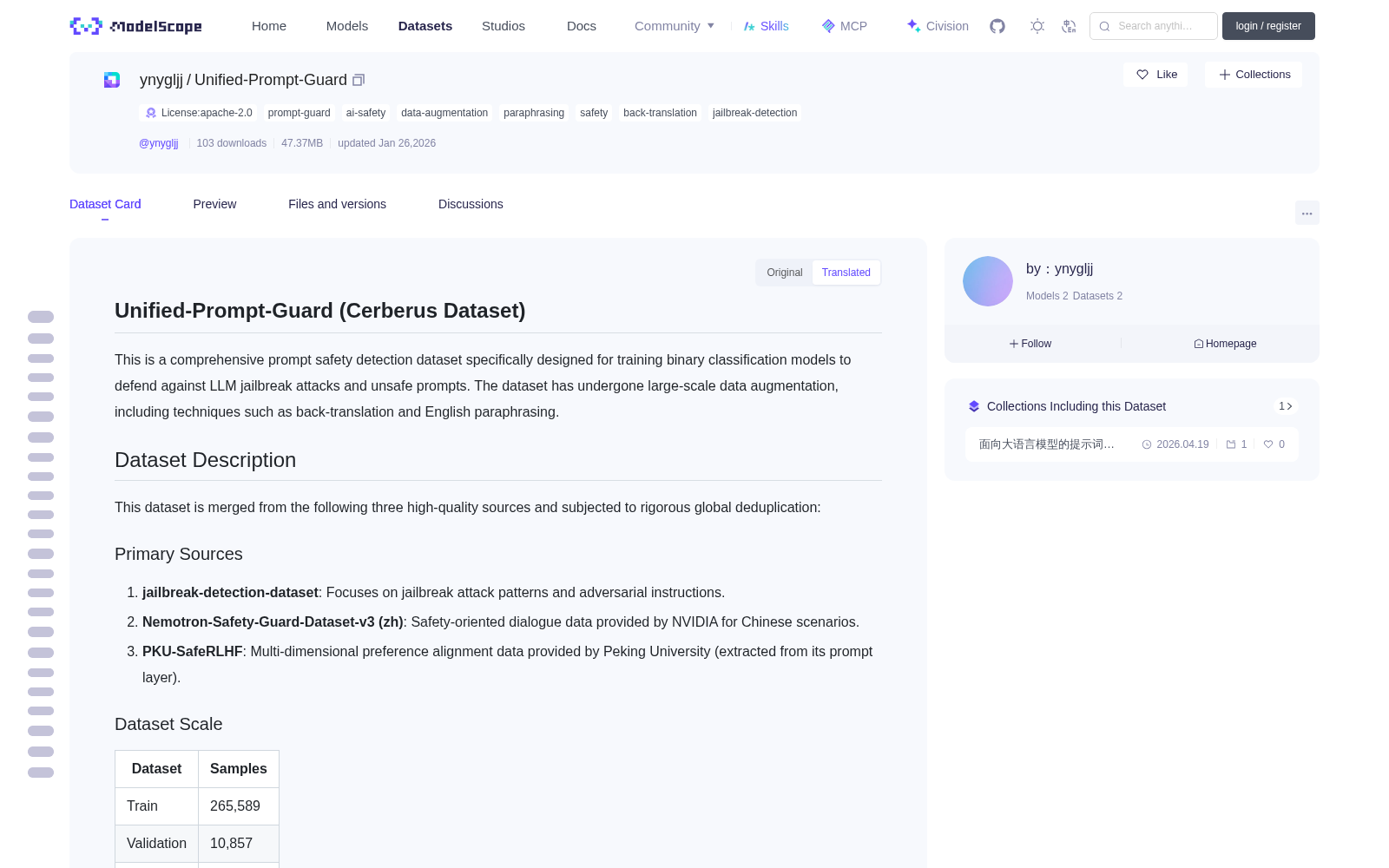Open the @ynygljj profile link
Screen dimensions: 1389x868
tap(159, 143)
